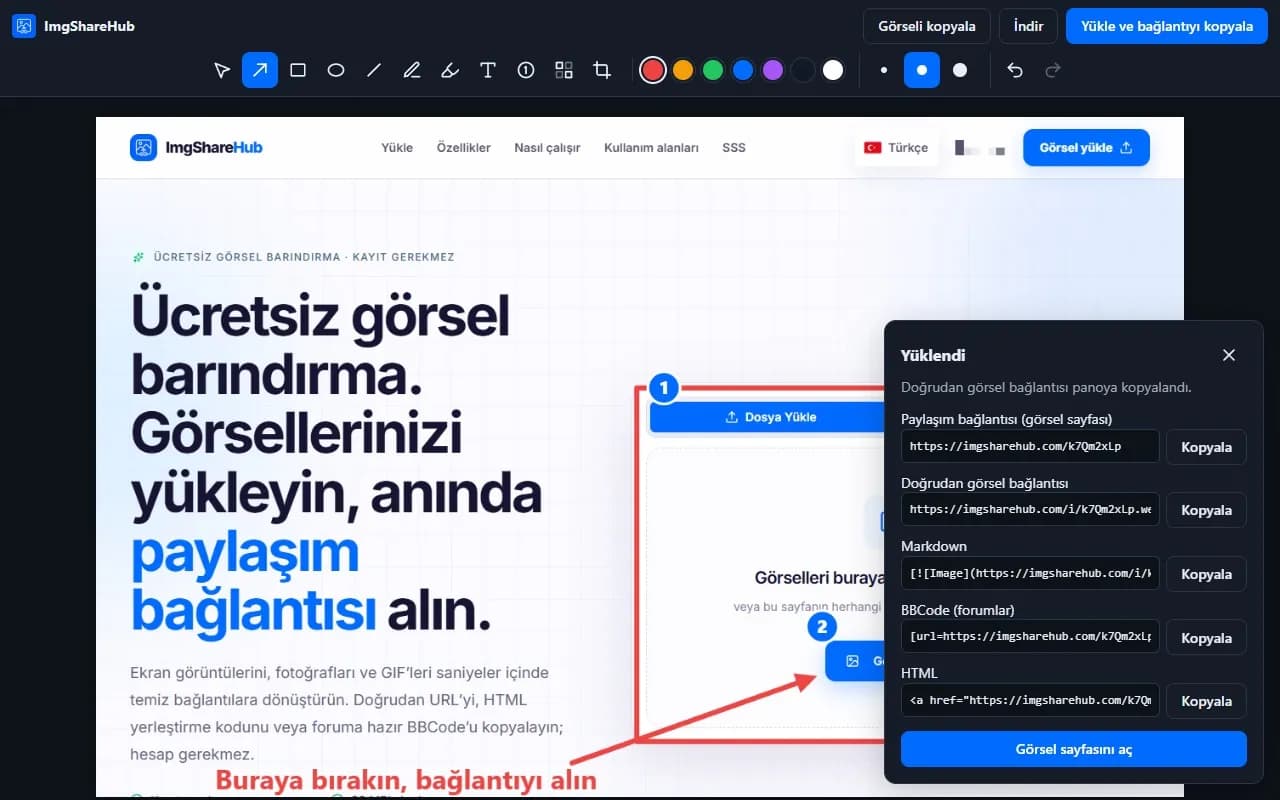Image resolution: width=1280 pixels, height=800 pixels.
Task: Select the pointer selection tool
Action: [222, 70]
